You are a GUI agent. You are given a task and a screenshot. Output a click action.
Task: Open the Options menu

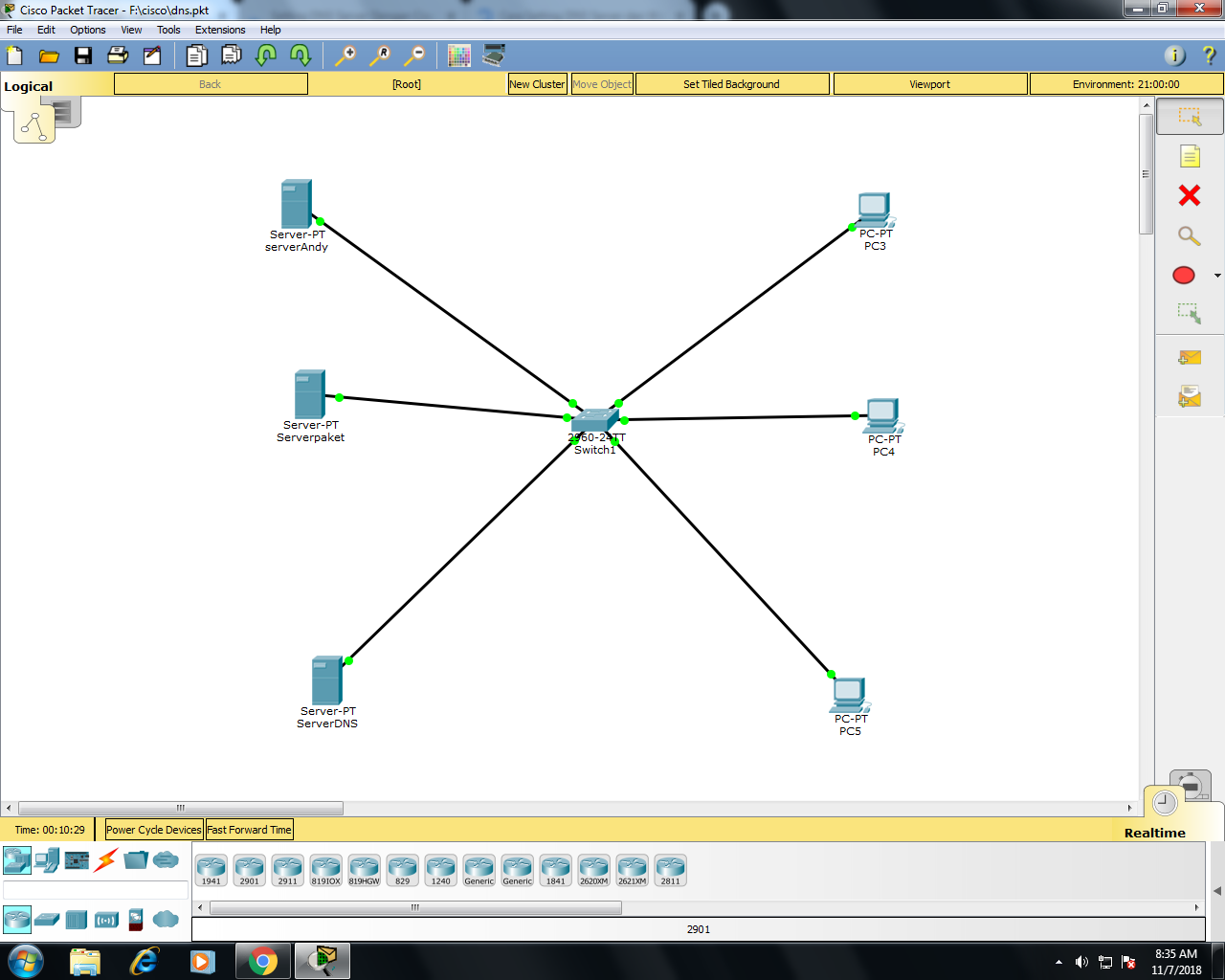pyautogui.click(x=87, y=30)
